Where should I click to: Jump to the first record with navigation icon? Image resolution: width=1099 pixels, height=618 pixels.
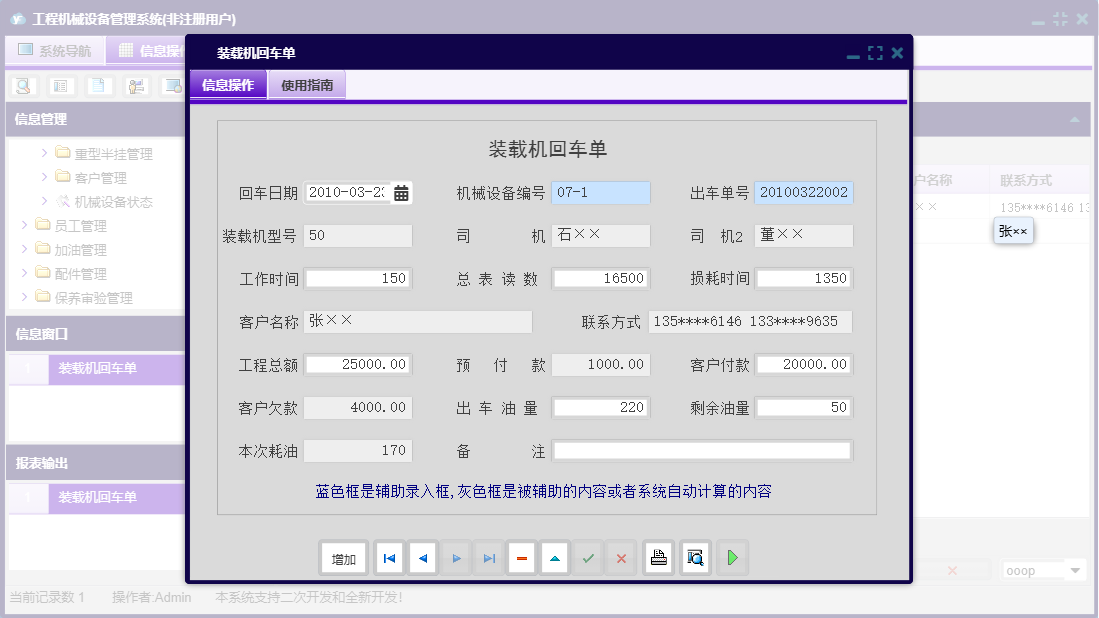[x=389, y=558]
